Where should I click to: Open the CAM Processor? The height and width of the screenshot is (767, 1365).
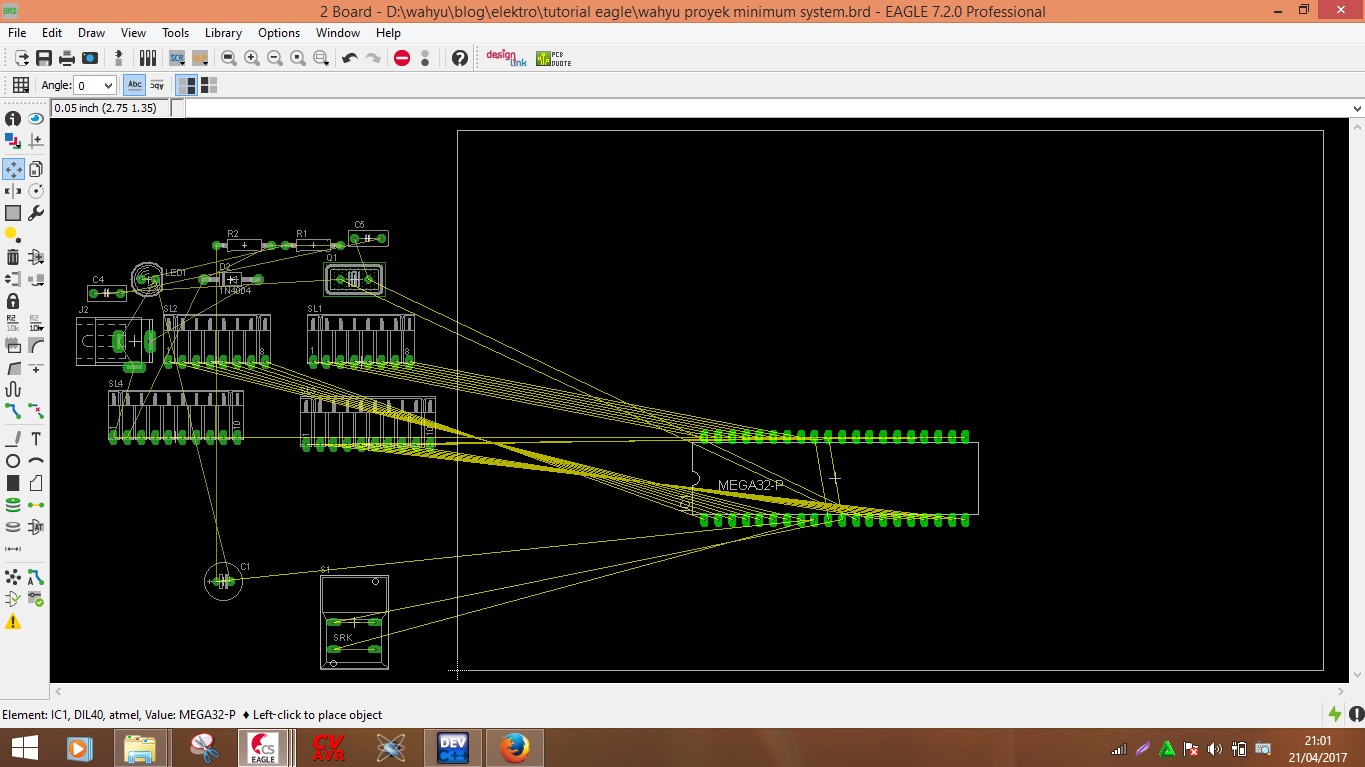click(x=90, y=58)
